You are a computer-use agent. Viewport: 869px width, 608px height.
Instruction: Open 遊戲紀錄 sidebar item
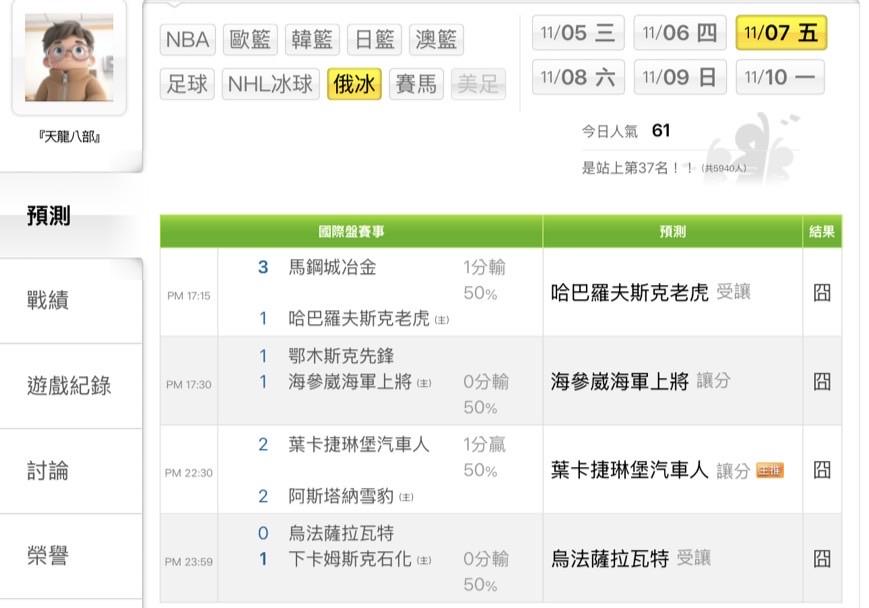click(69, 386)
